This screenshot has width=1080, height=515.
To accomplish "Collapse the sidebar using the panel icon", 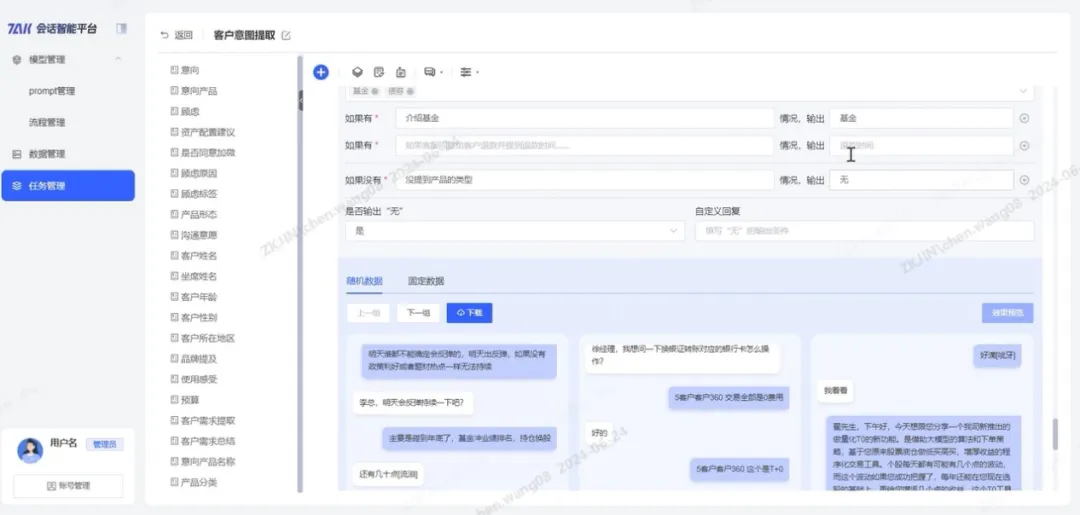I will click(x=121, y=28).
